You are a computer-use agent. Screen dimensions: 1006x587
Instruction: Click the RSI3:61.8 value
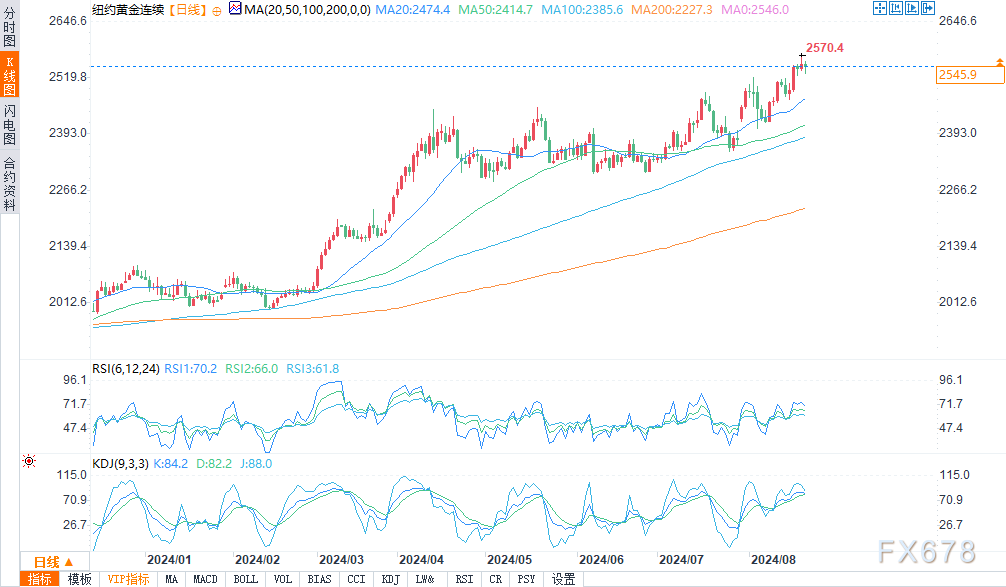(312, 369)
